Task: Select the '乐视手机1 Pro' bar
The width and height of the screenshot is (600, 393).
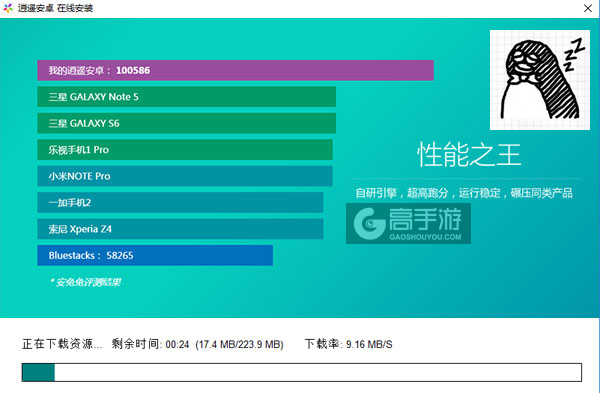Action: pos(185,150)
